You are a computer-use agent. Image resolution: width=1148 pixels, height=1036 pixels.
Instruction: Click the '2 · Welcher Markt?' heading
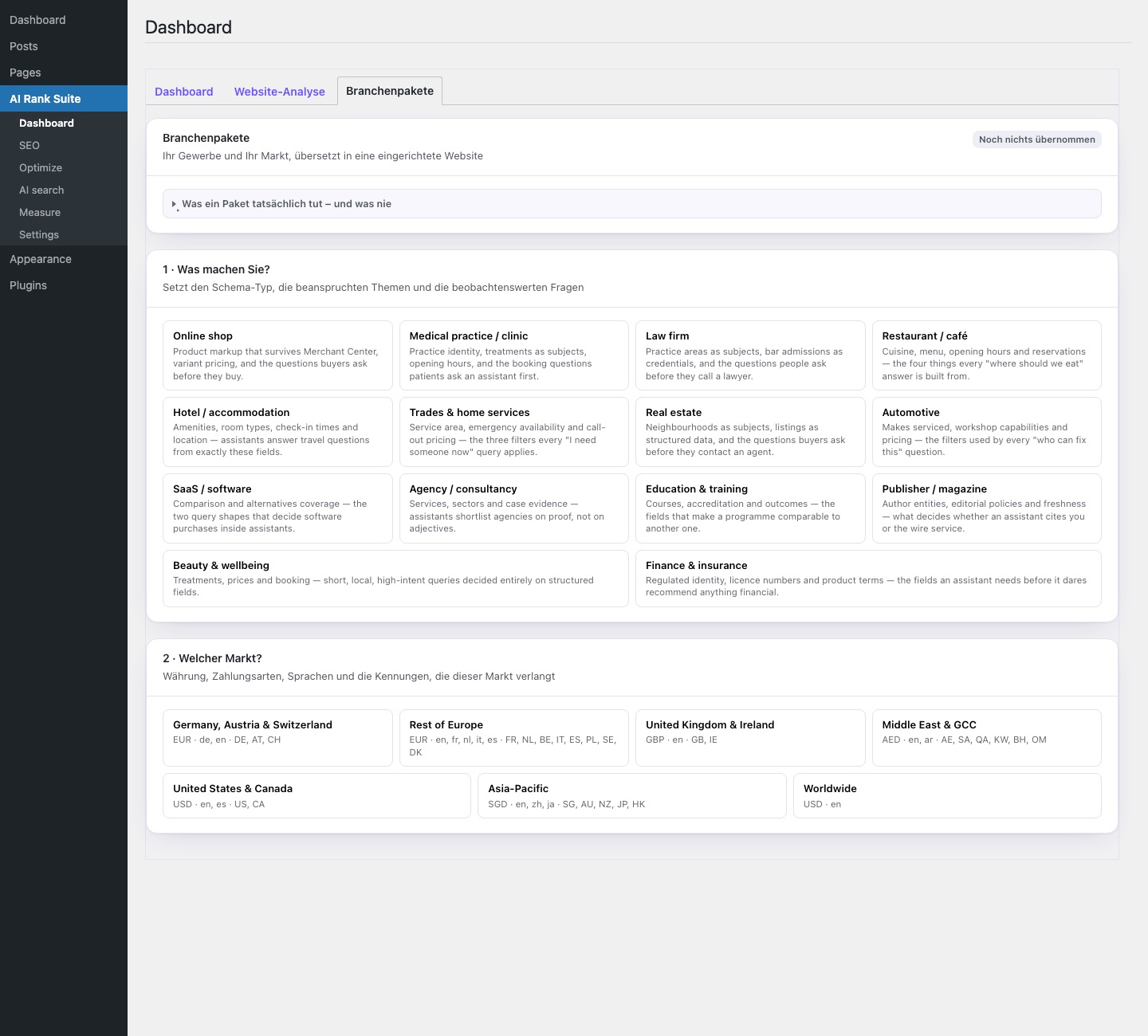[x=212, y=658]
